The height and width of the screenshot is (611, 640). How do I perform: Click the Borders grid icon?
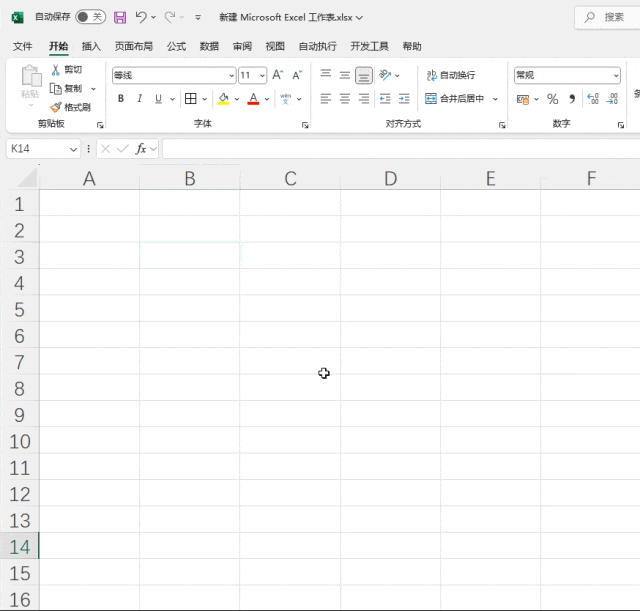click(x=191, y=98)
